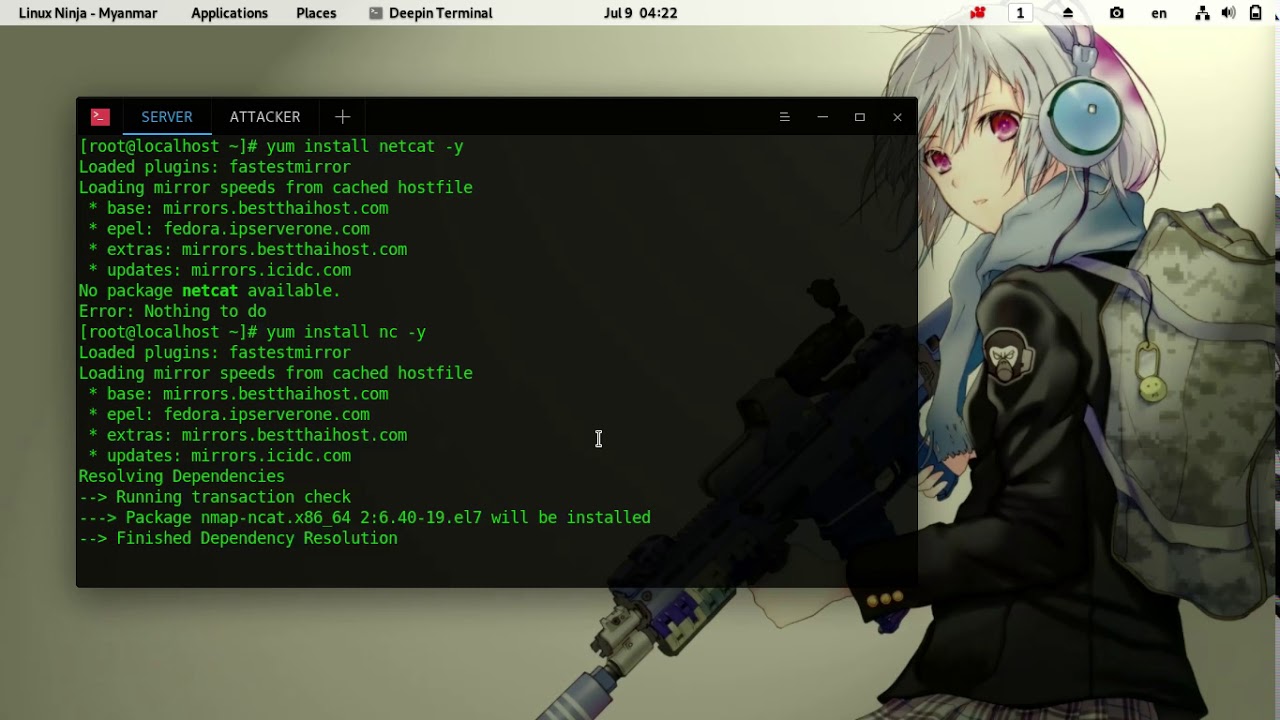Click the eject media icon in panel
This screenshot has height=720, width=1280.
click(x=1068, y=13)
